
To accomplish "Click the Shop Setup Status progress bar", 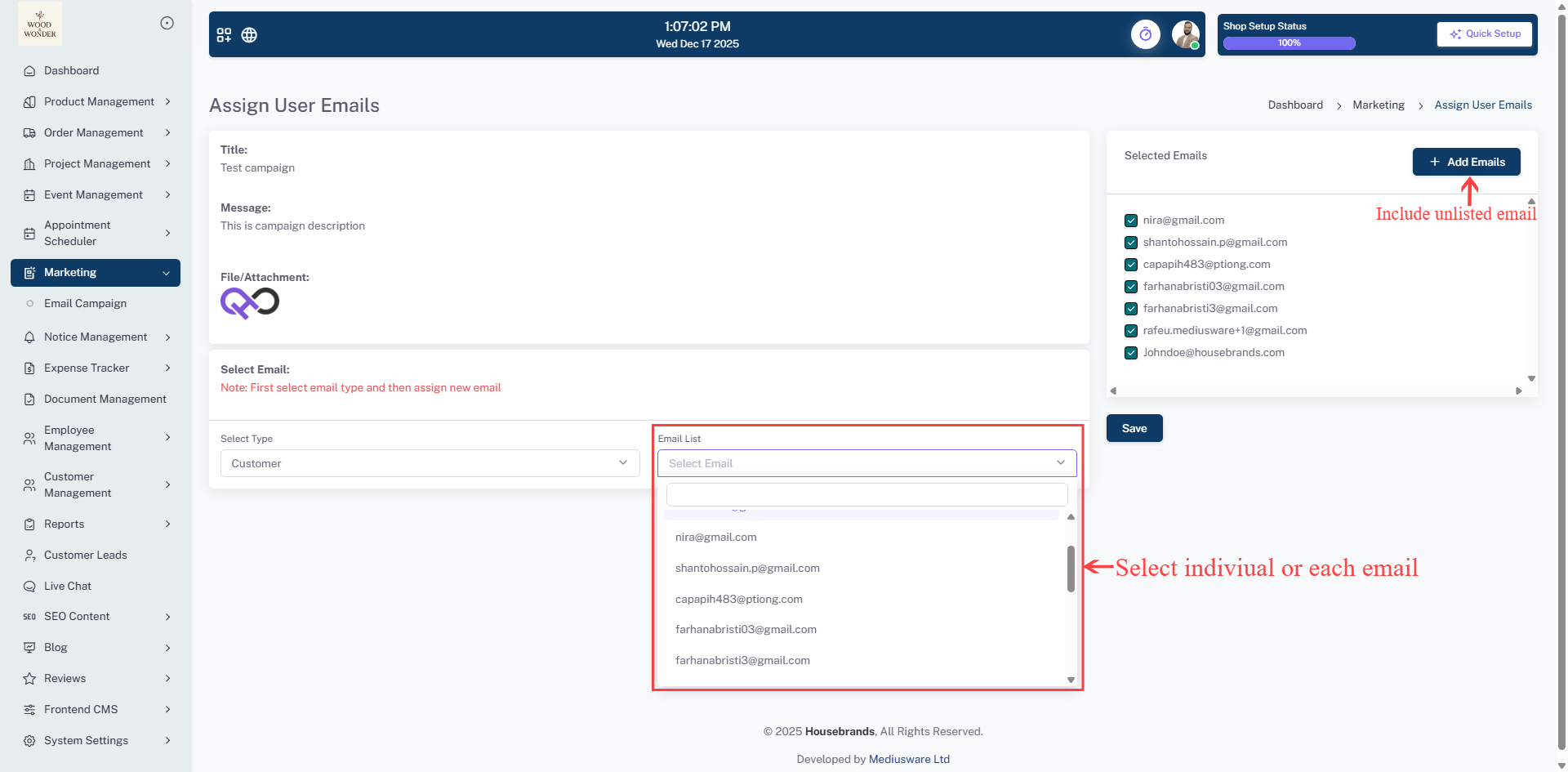I will [x=1289, y=43].
